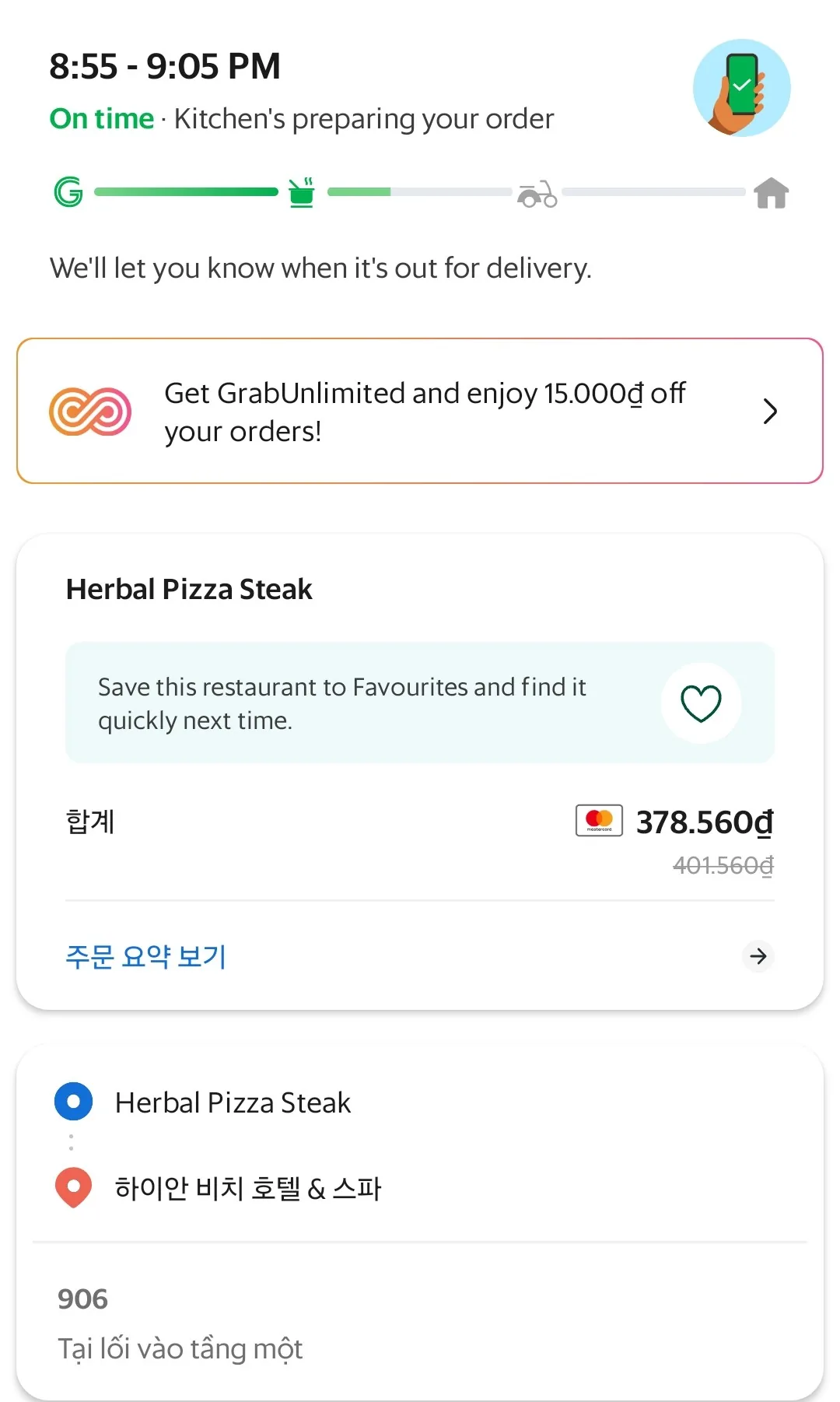Screen dimensions: 840x1402
Task: Tap the GrabUnlimited 15.000đ off promo text
Action: [425, 412]
